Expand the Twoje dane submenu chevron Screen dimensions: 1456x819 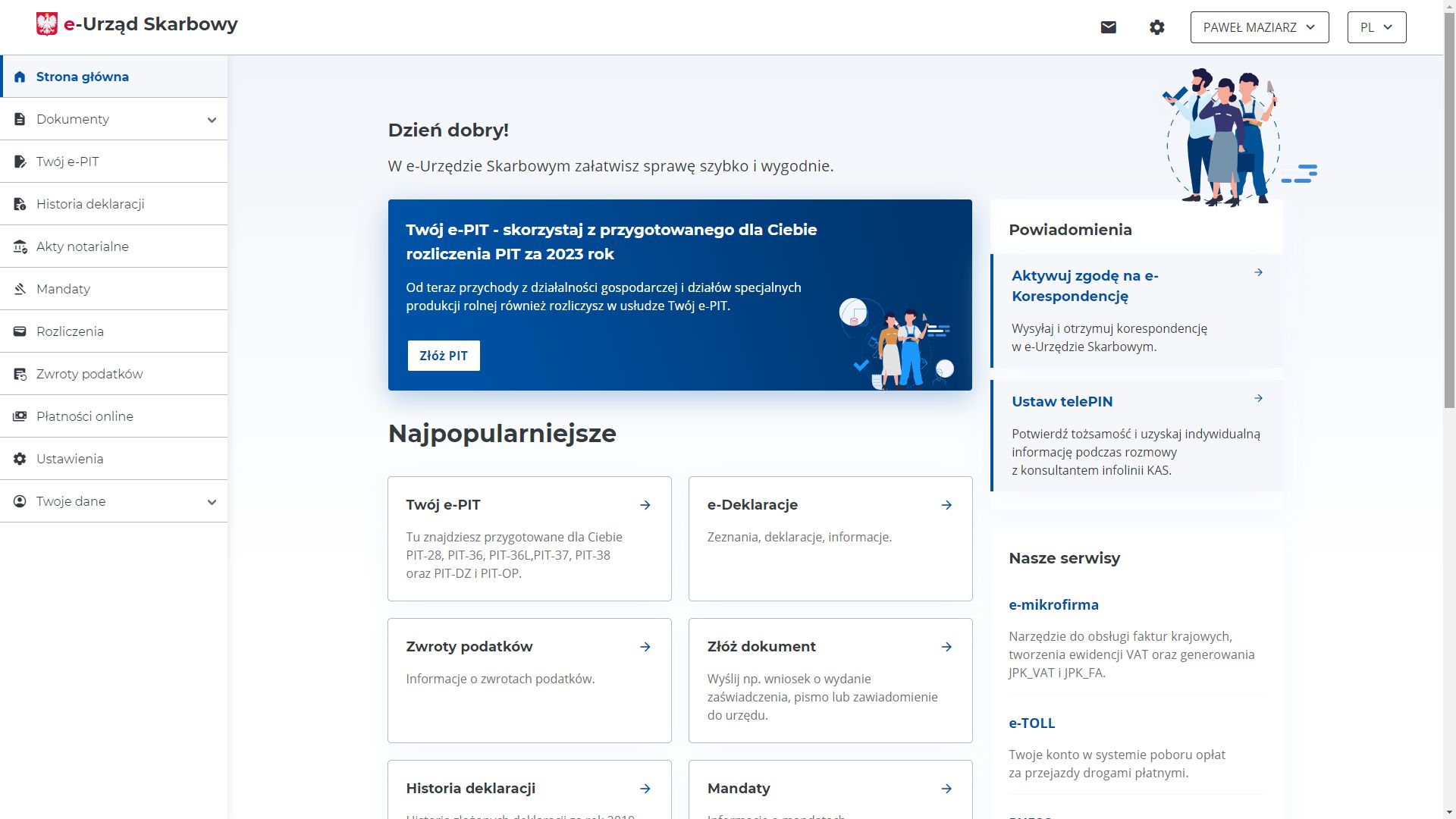[x=212, y=502]
